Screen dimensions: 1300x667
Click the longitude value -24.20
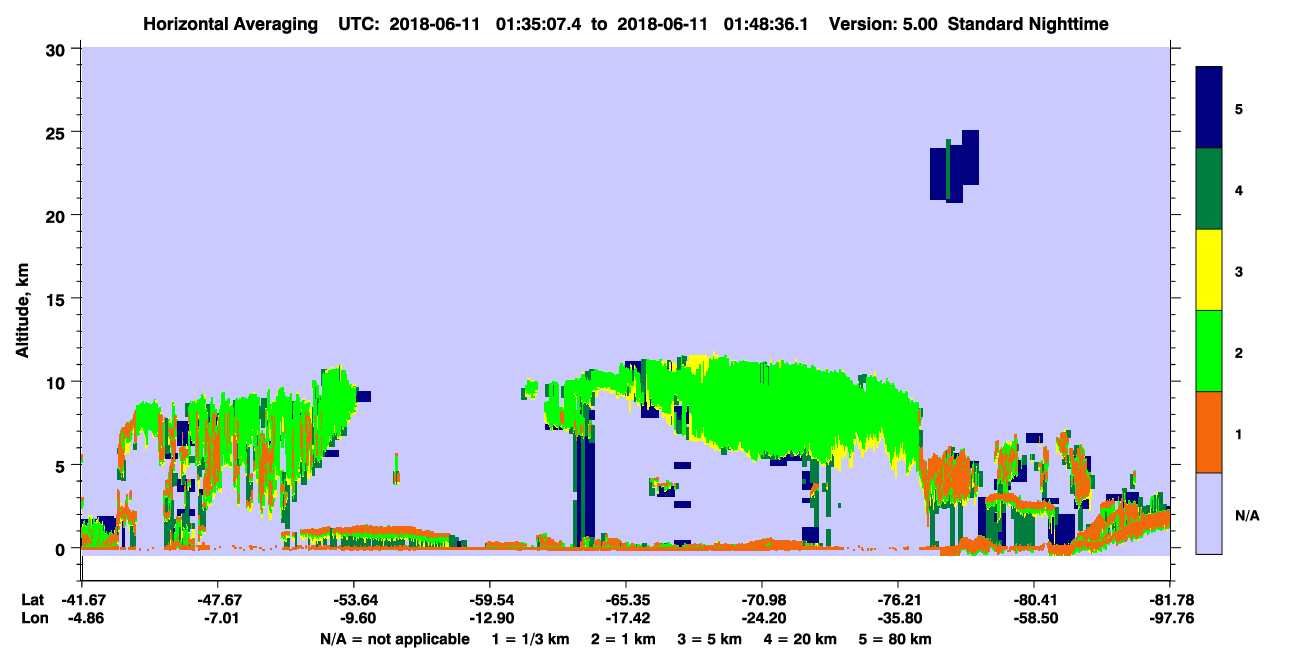coord(762,619)
